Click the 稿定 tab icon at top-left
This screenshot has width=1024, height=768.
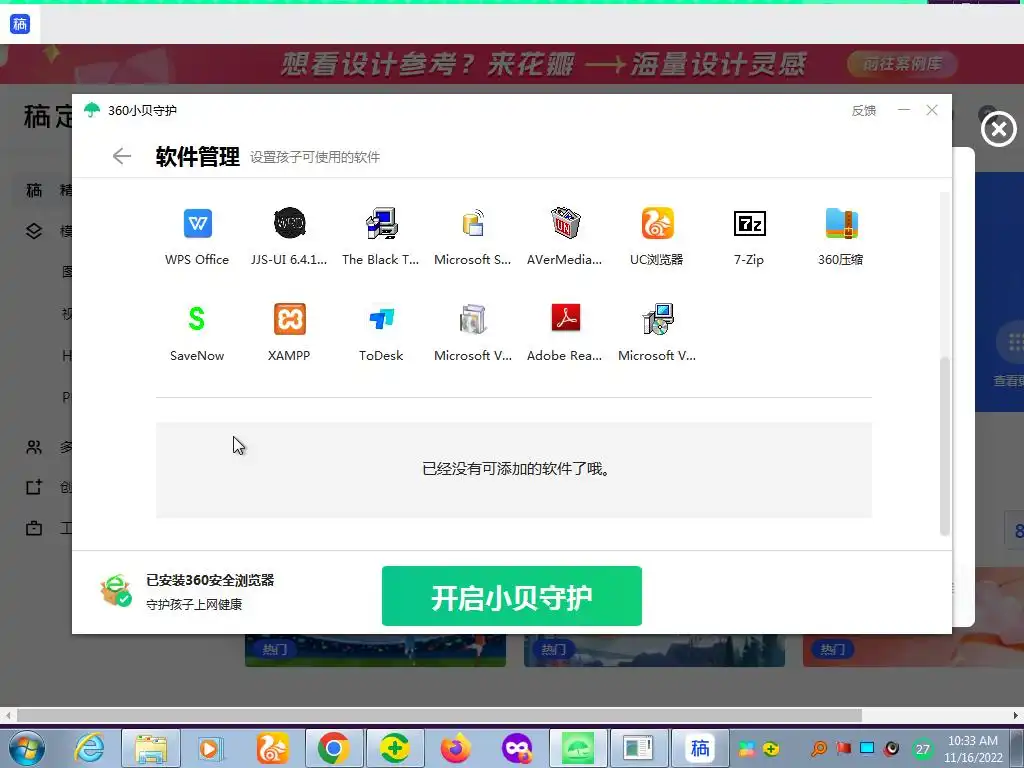point(20,24)
